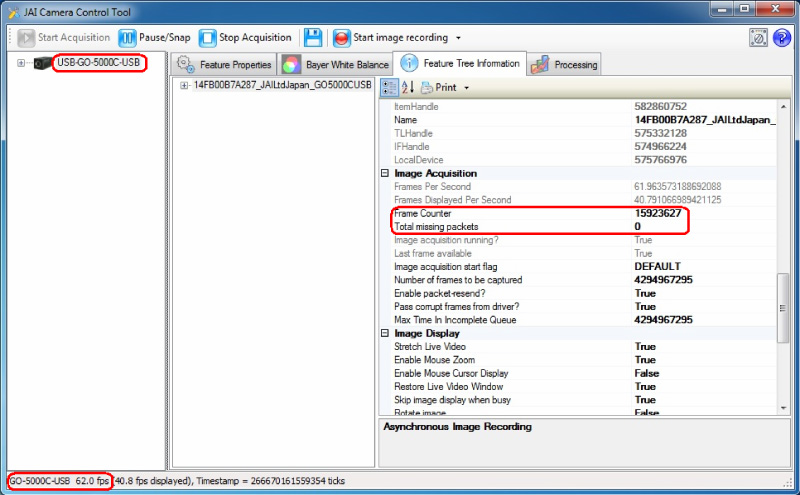Collapse the Image Display section
The width and height of the screenshot is (800, 495).
385,333
